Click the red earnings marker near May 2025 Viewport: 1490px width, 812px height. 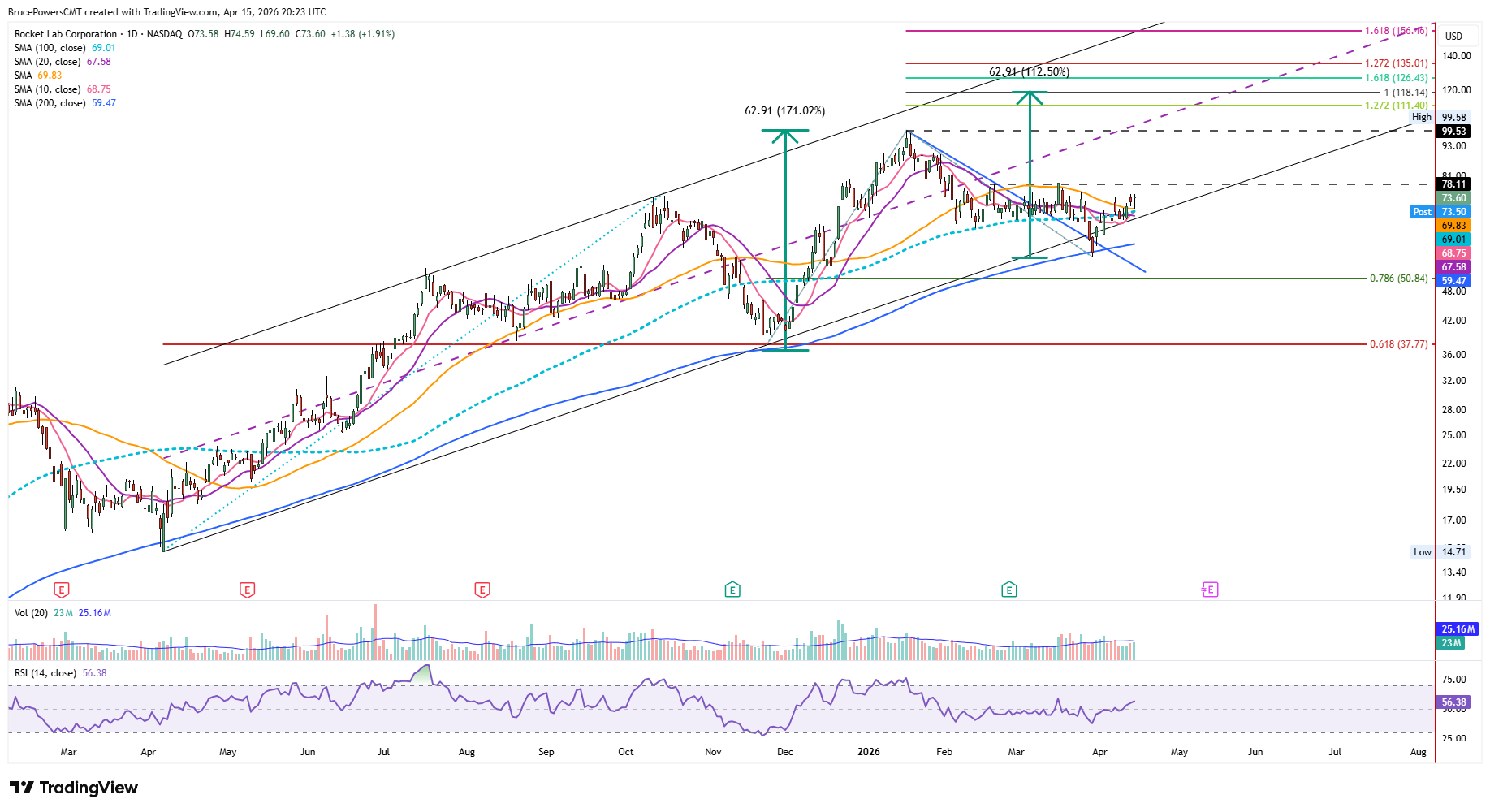point(247,590)
